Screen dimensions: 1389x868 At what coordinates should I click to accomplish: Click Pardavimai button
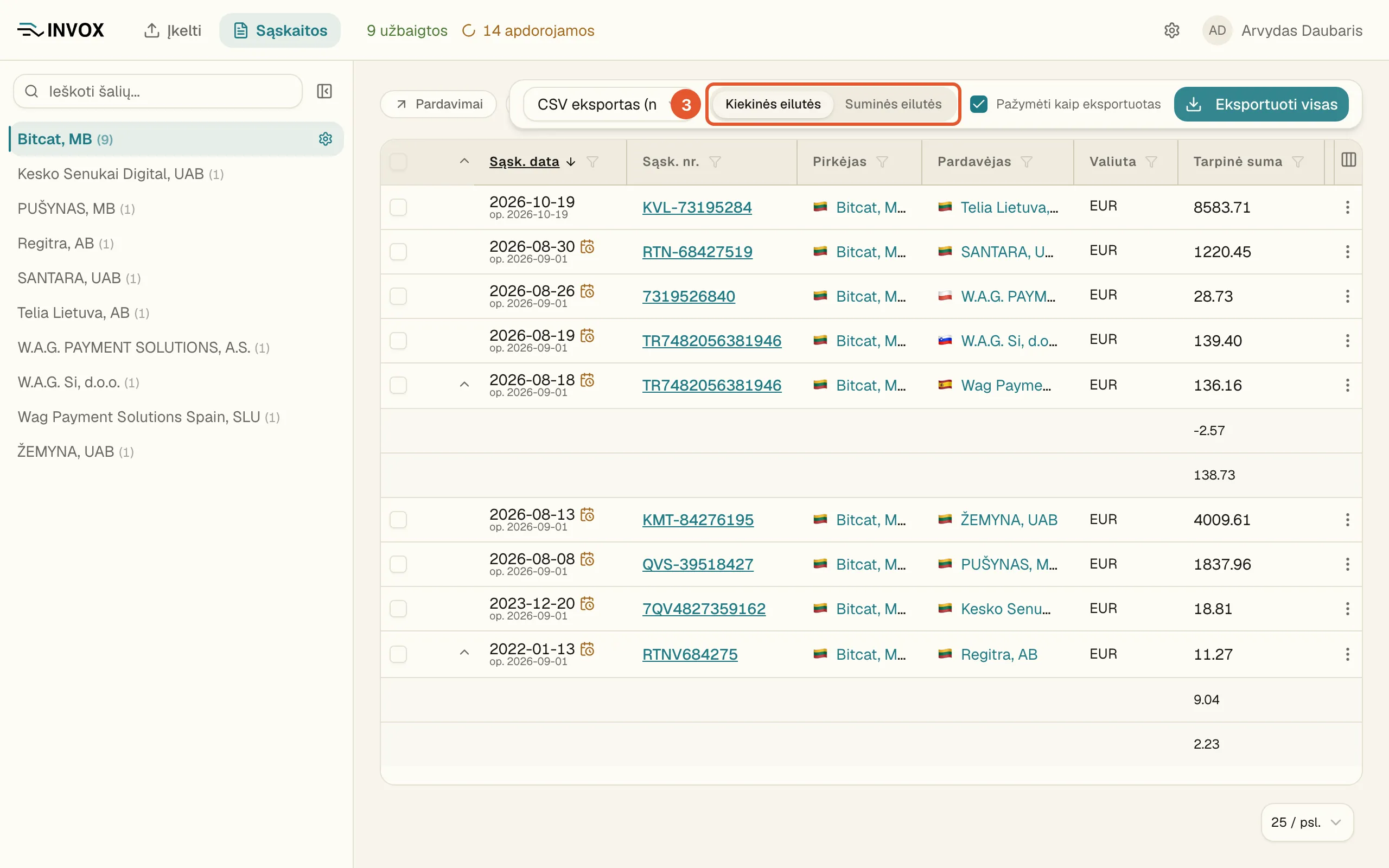(x=438, y=104)
